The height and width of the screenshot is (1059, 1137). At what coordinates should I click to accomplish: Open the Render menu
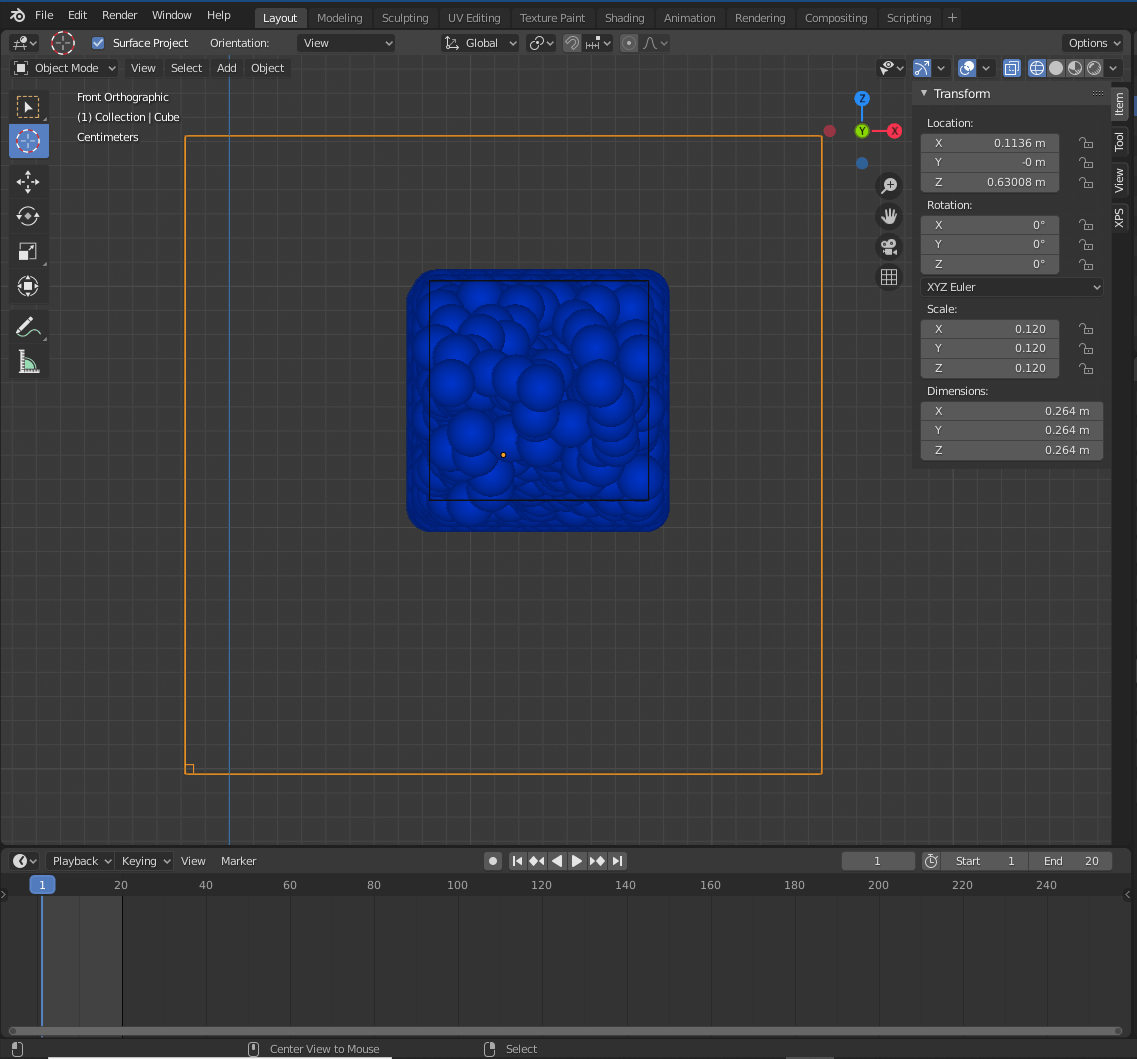pos(119,15)
